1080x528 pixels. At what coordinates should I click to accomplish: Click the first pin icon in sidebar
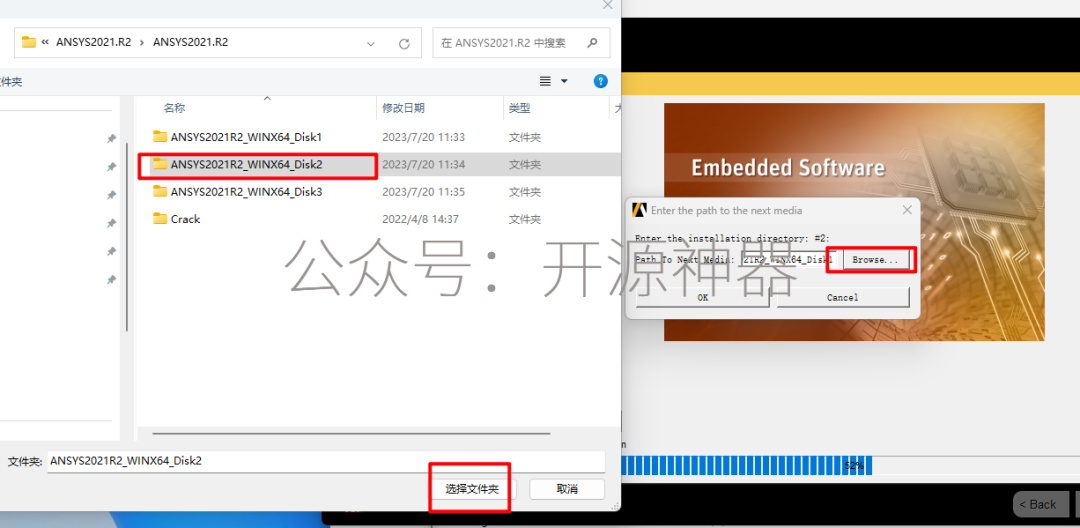(111, 138)
